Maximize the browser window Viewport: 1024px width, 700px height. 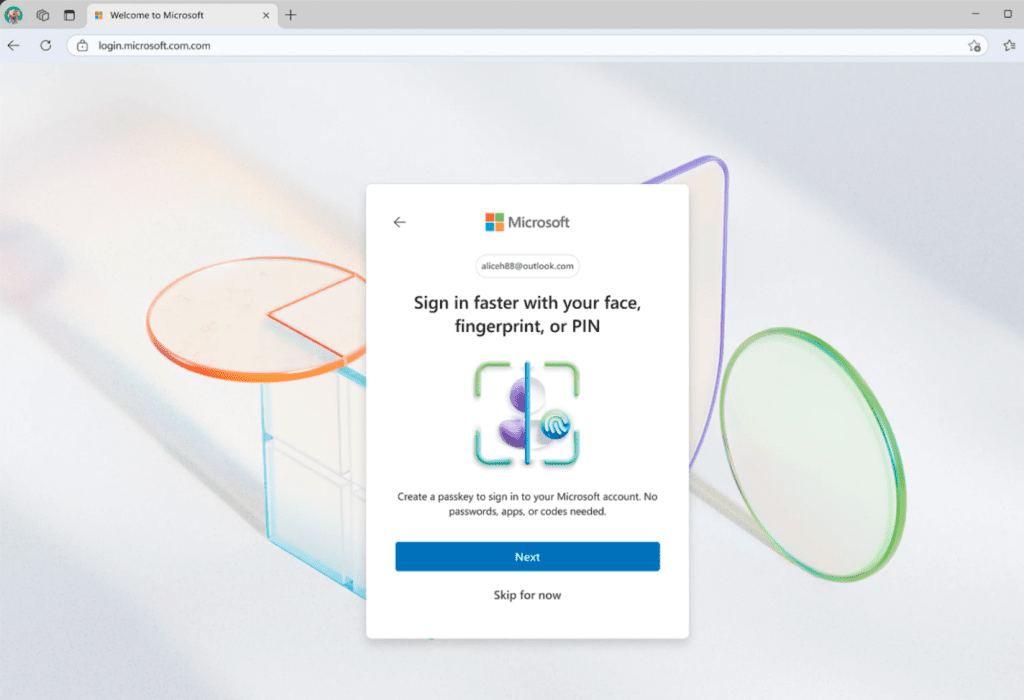1008,14
